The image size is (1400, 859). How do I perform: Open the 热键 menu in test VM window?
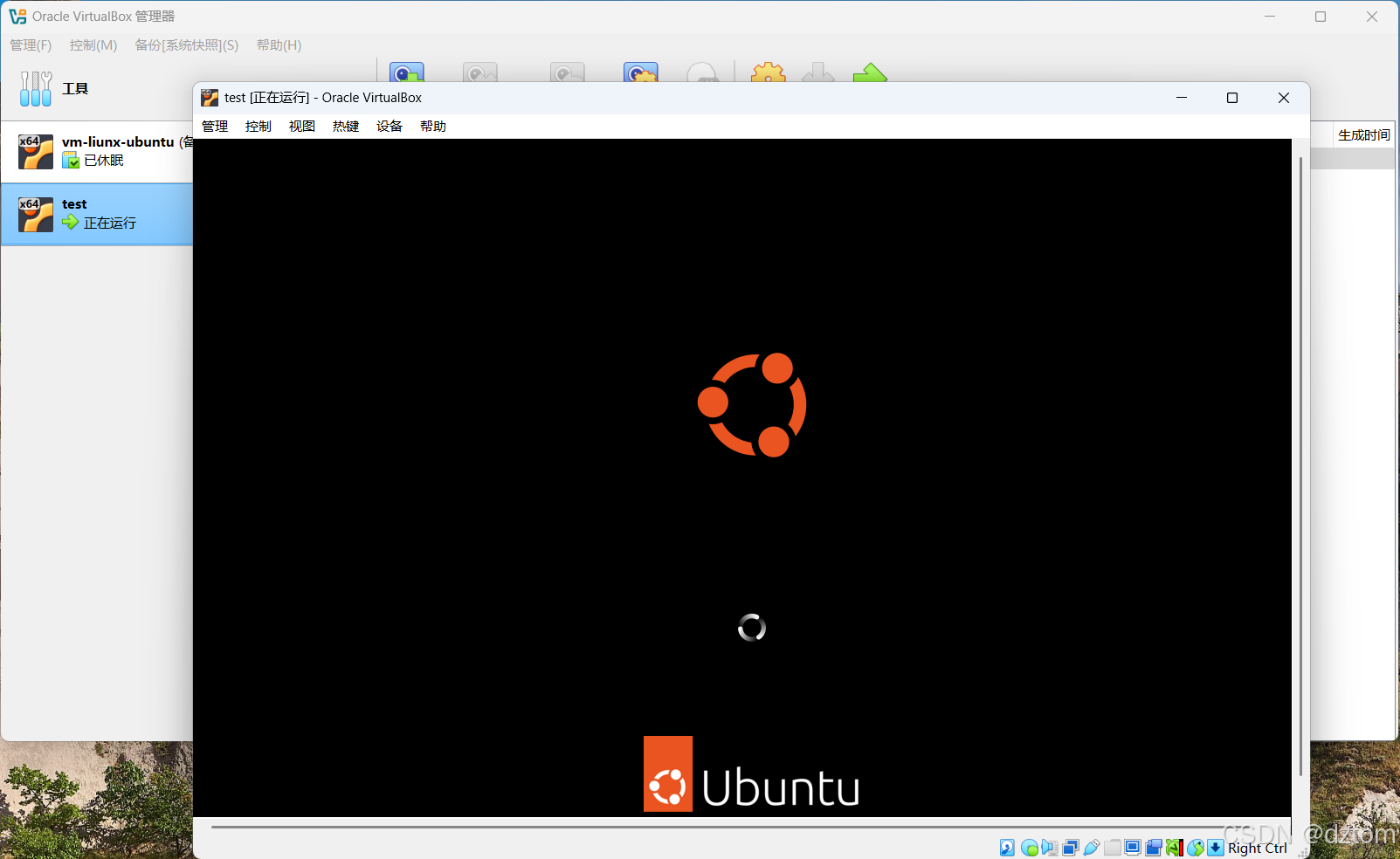coord(346,126)
